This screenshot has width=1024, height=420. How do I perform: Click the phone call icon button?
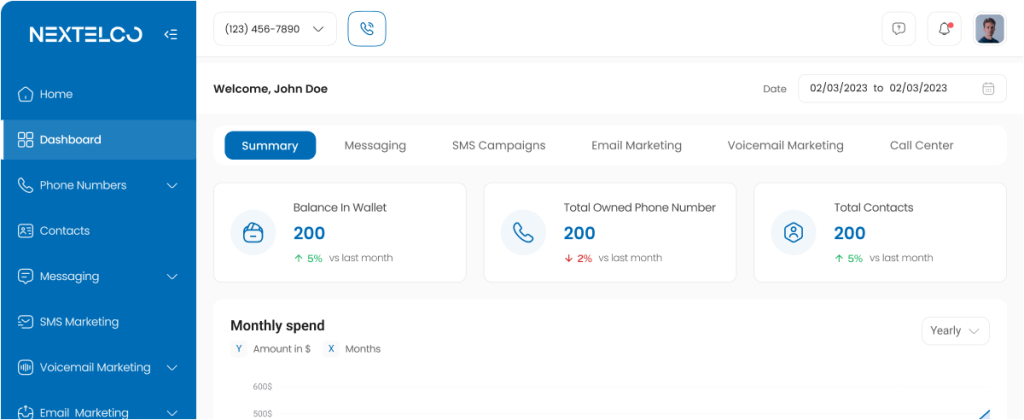tap(367, 29)
